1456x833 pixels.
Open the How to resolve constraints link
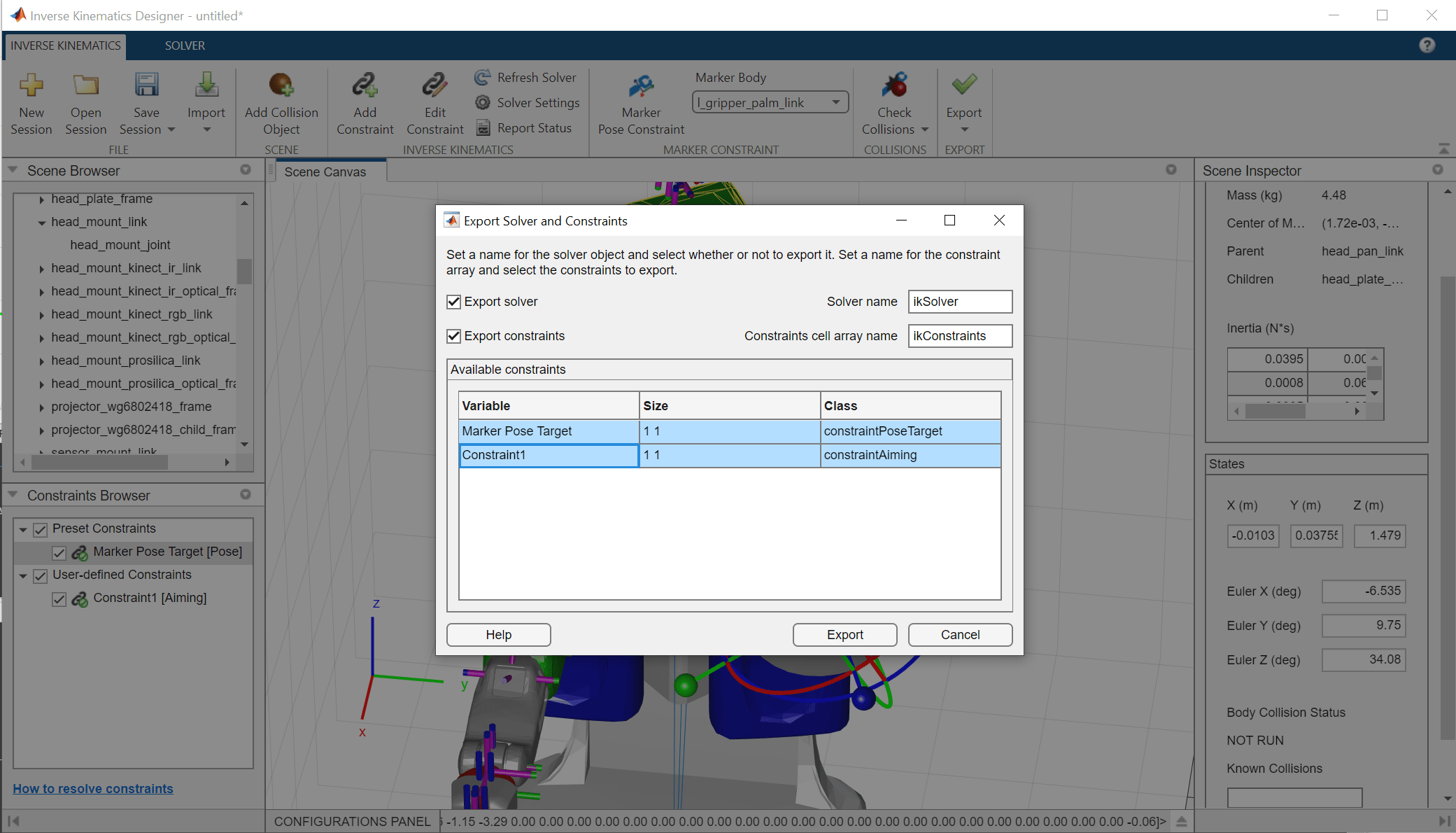93,789
